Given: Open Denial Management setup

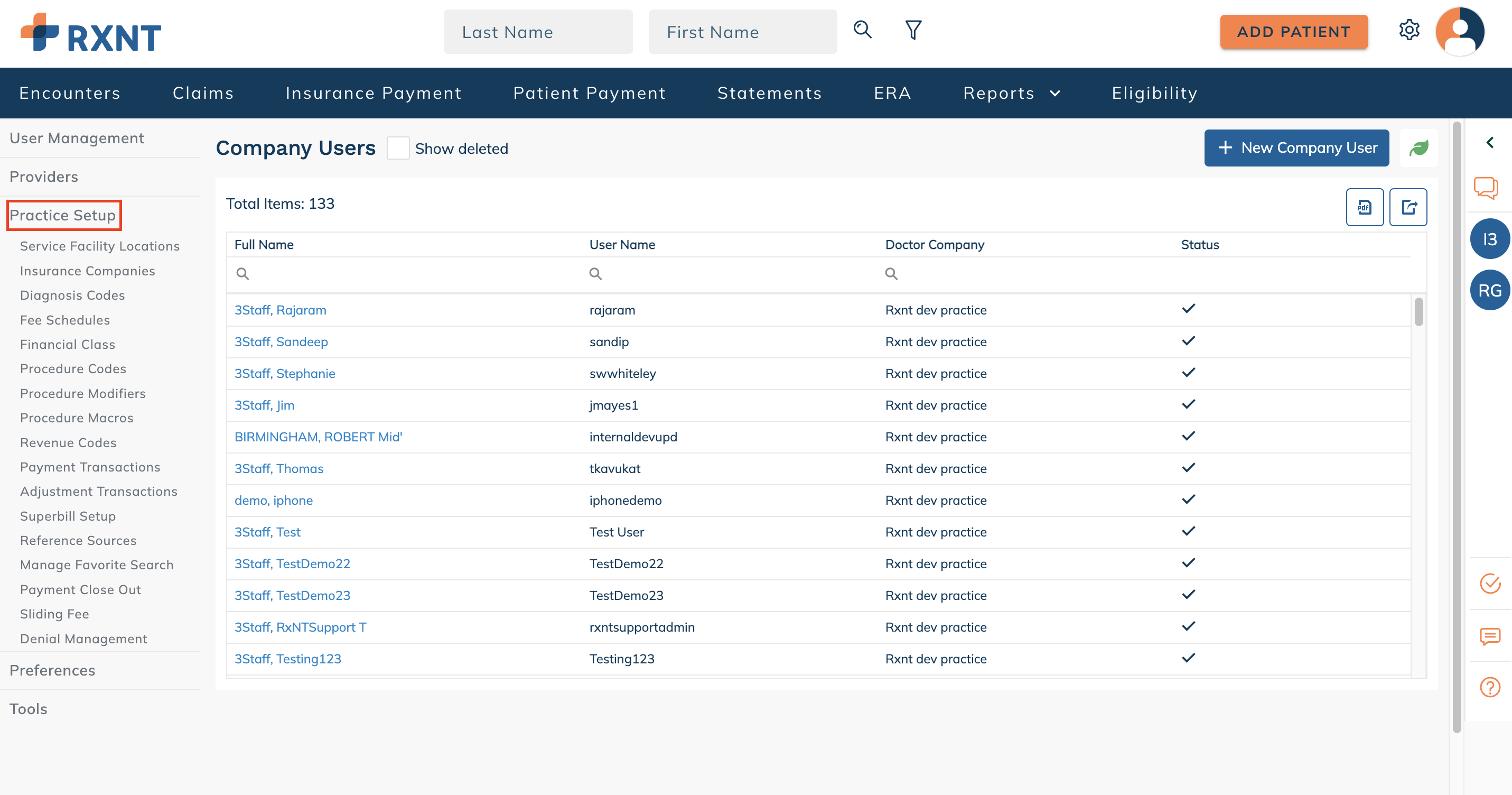Looking at the screenshot, I should click(x=83, y=639).
